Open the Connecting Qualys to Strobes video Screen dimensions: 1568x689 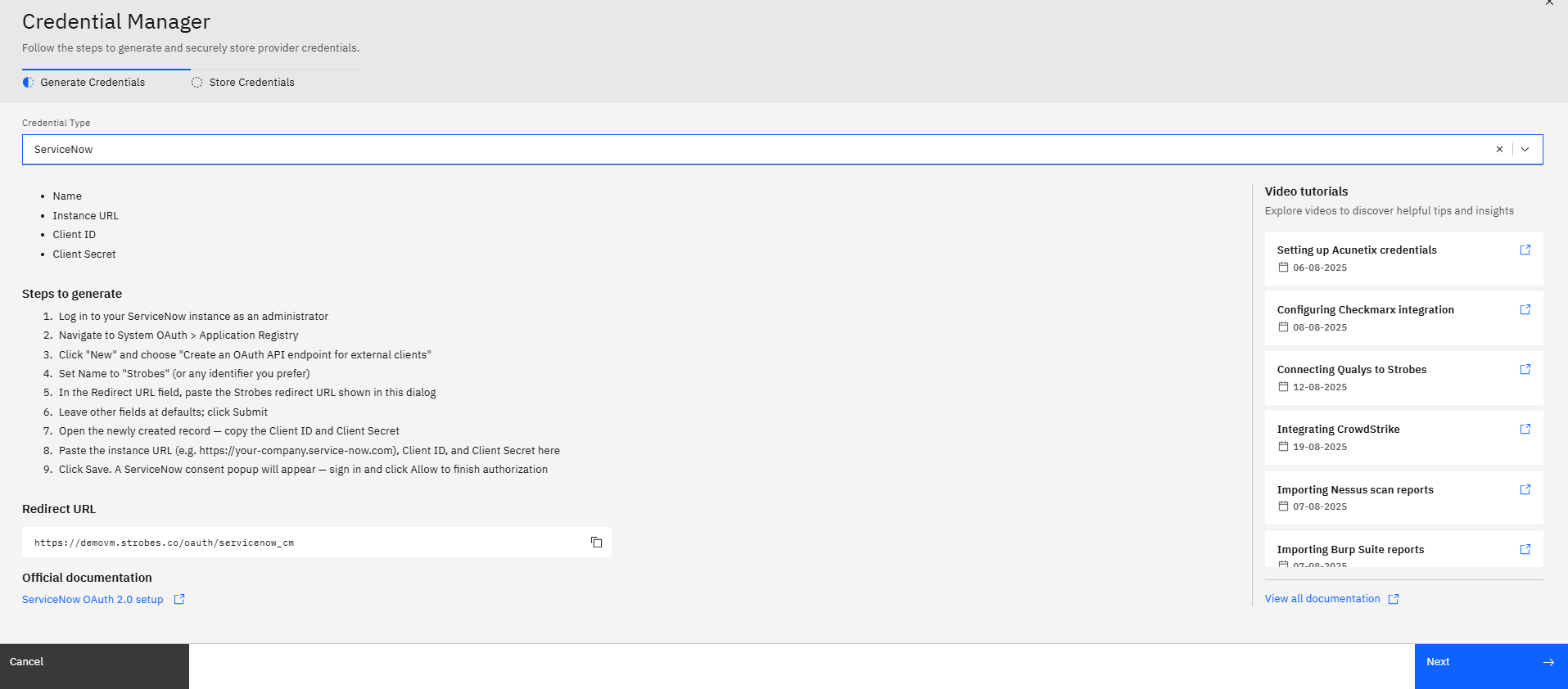point(1403,378)
